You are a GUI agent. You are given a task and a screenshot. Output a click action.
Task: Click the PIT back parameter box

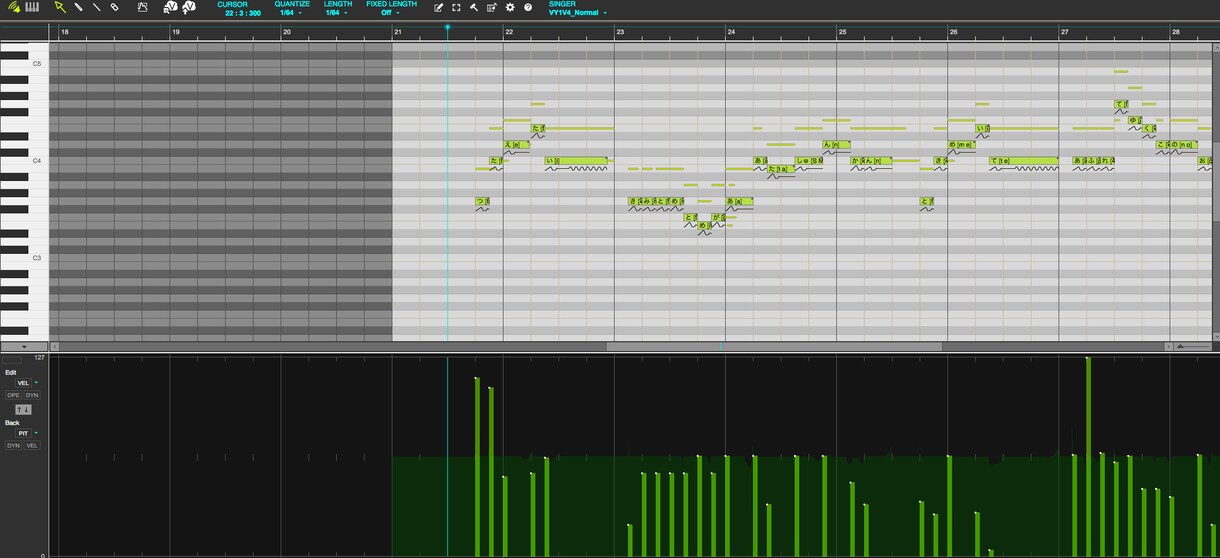pyautogui.click(x=23, y=433)
